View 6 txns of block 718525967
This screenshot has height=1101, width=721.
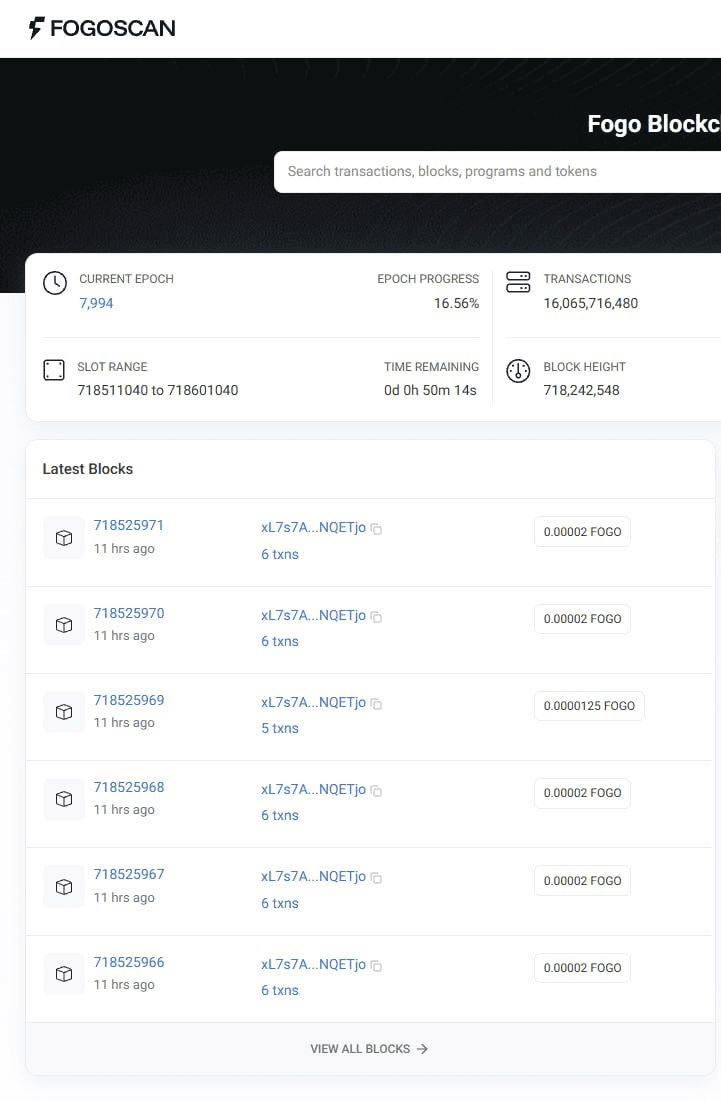click(280, 903)
